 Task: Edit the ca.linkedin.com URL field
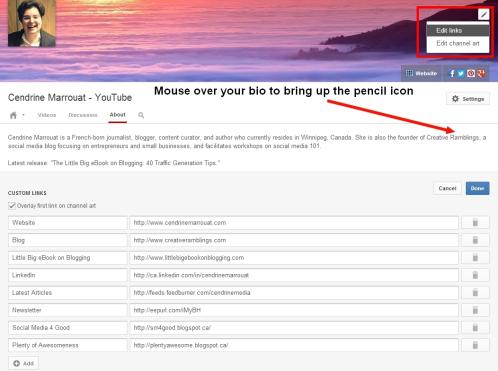[x=294, y=275]
